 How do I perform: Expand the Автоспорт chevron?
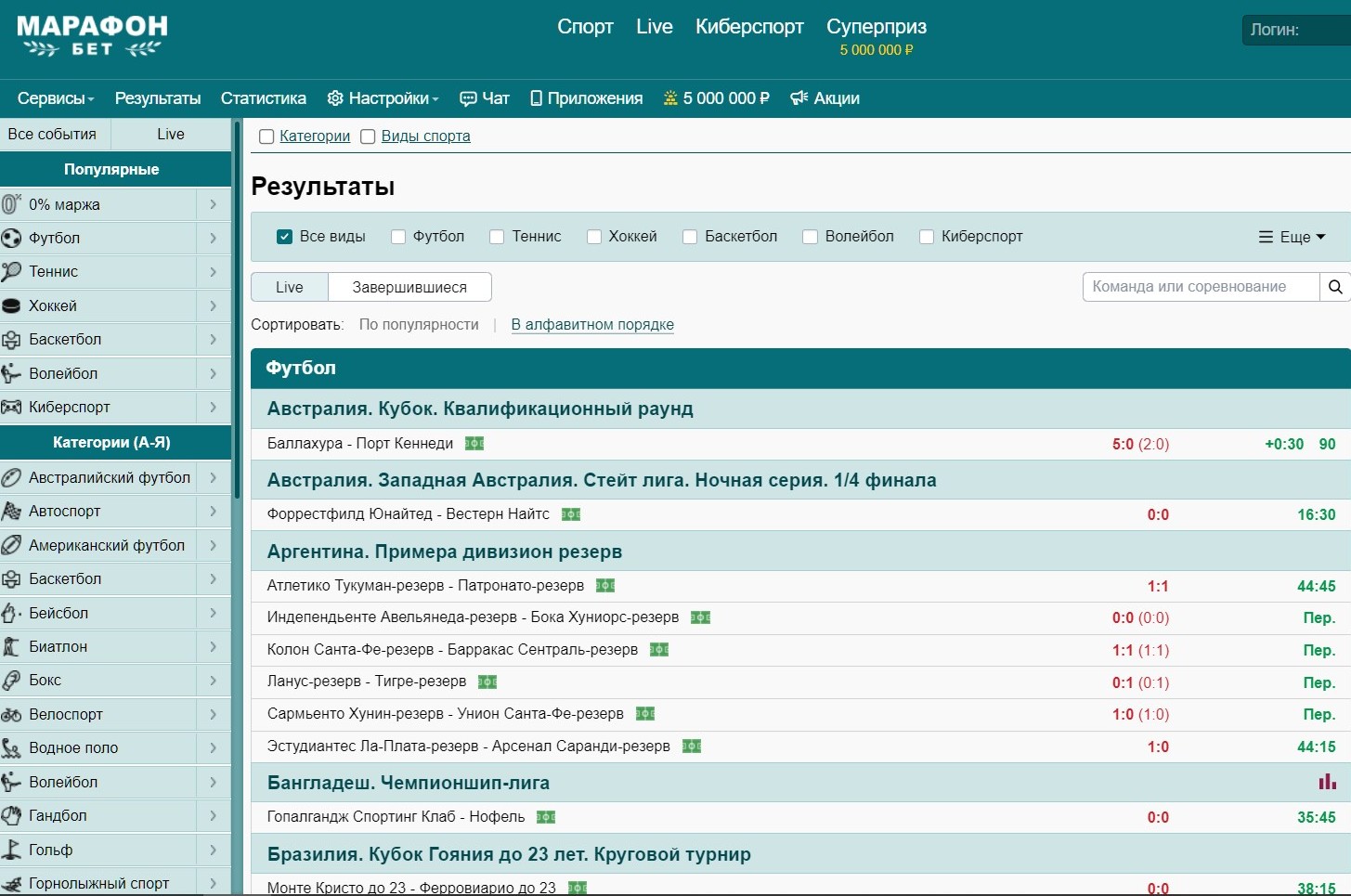(214, 511)
